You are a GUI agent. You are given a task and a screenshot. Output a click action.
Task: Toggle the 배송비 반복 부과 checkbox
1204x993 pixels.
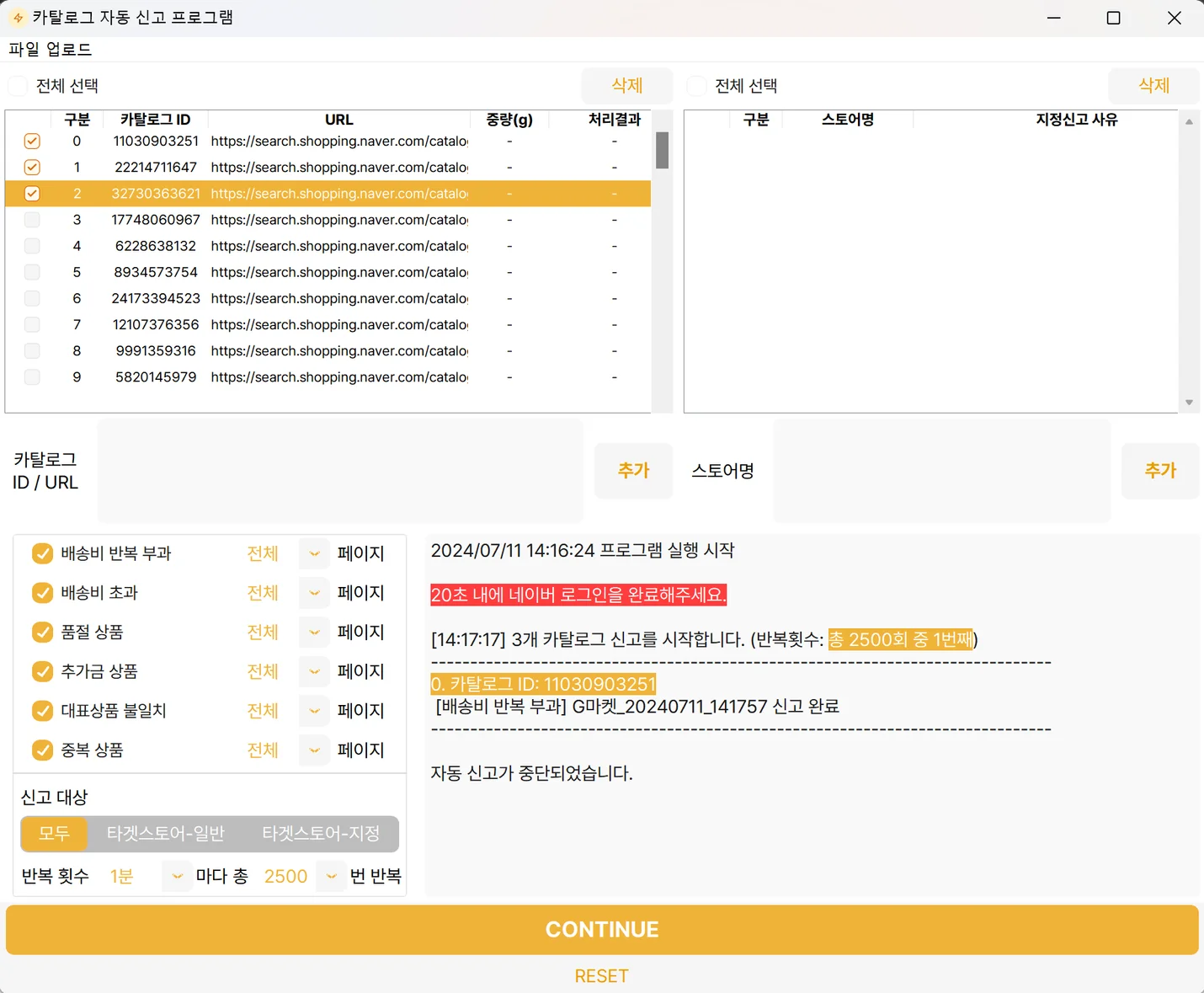pos(42,553)
